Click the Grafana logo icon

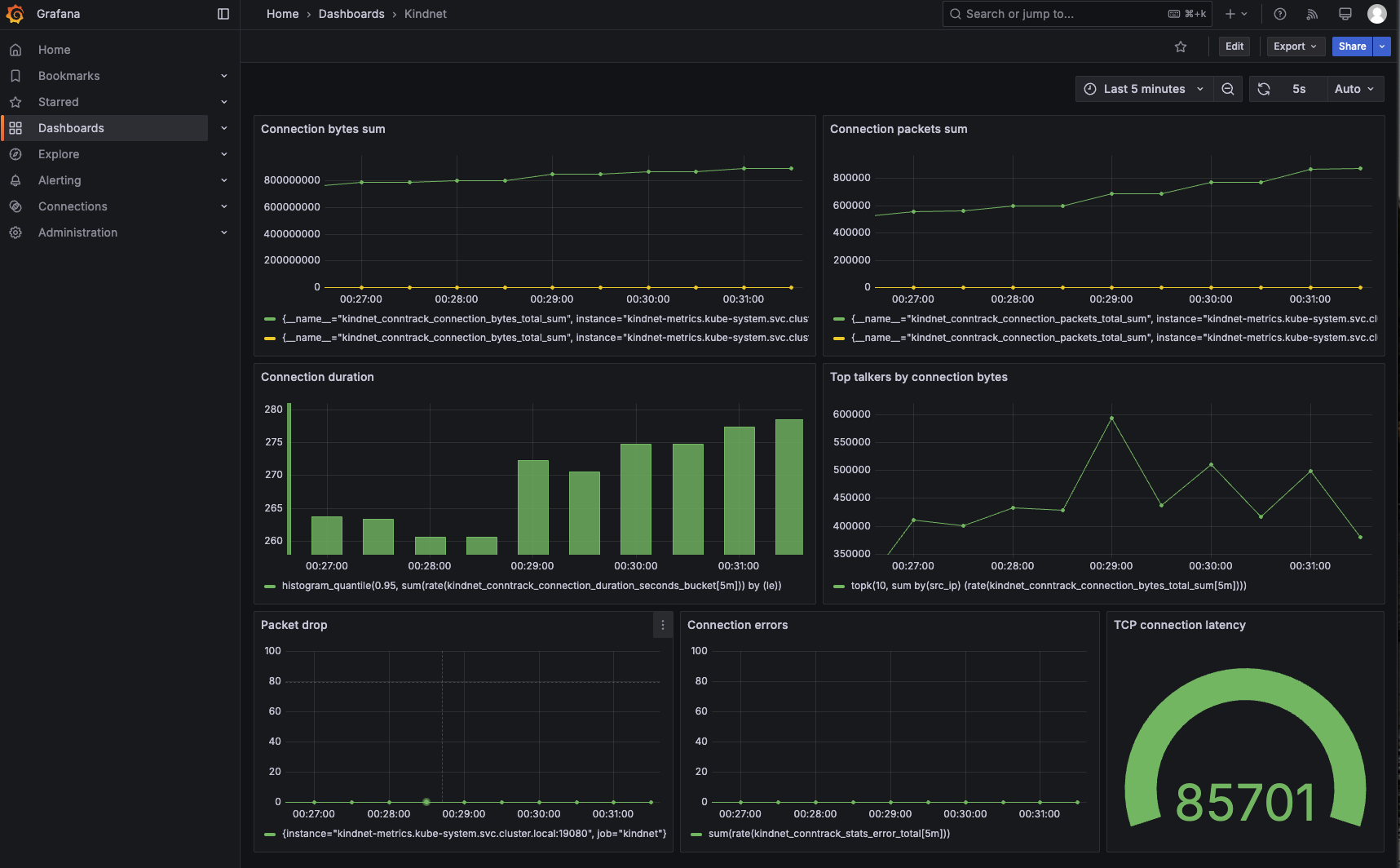[x=15, y=14]
